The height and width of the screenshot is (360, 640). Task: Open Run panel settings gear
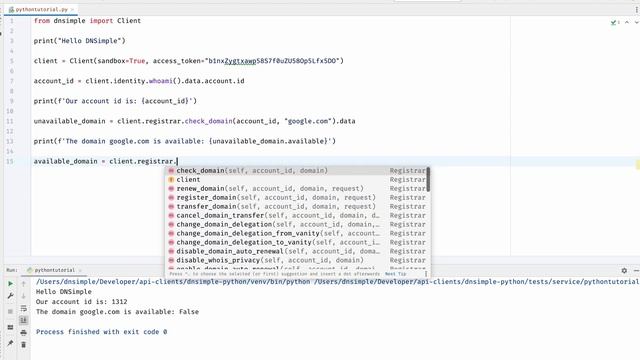[x=624, y=270]
